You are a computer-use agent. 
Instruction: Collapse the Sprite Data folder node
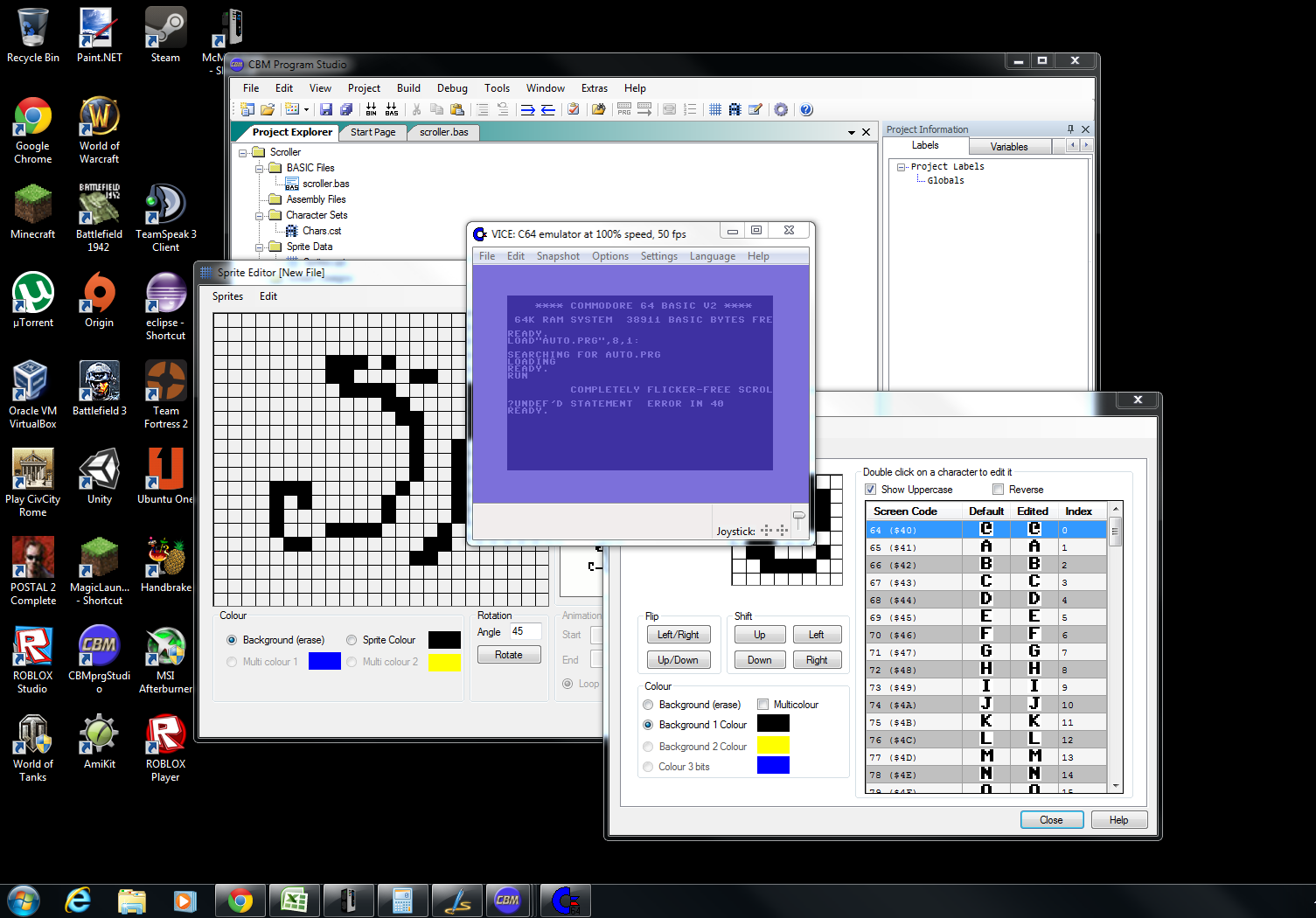point(260,247)
